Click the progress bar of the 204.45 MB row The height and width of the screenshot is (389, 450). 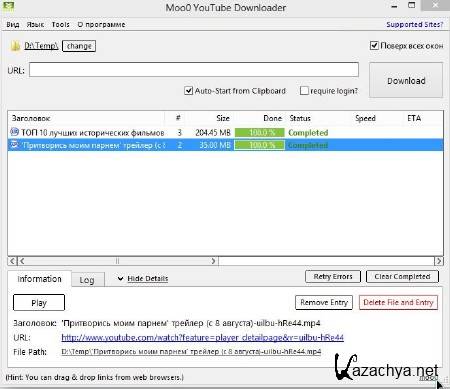point(260,133)
